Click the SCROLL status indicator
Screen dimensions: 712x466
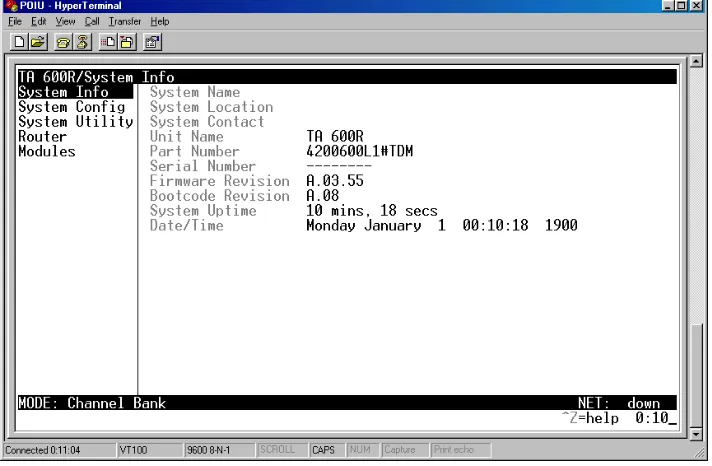pyautogui.click(x=282, y=450)
